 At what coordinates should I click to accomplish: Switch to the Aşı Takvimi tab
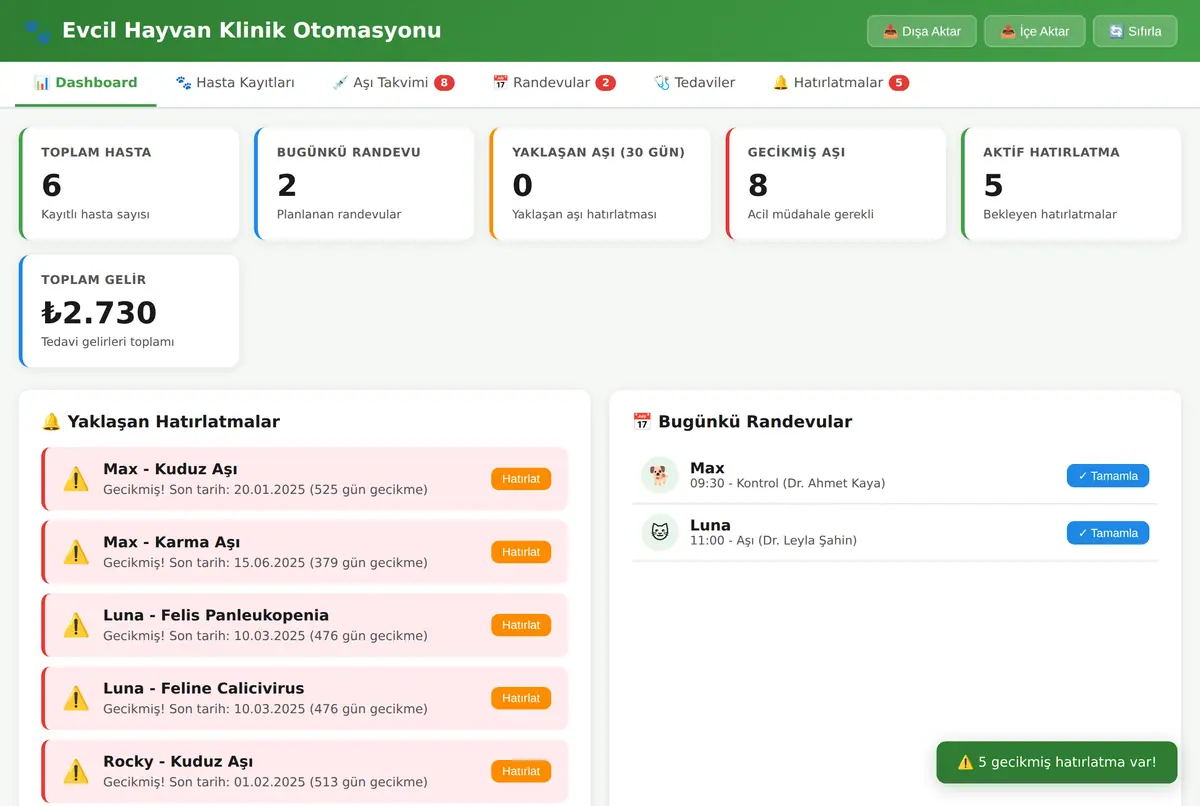pos(393,83)
